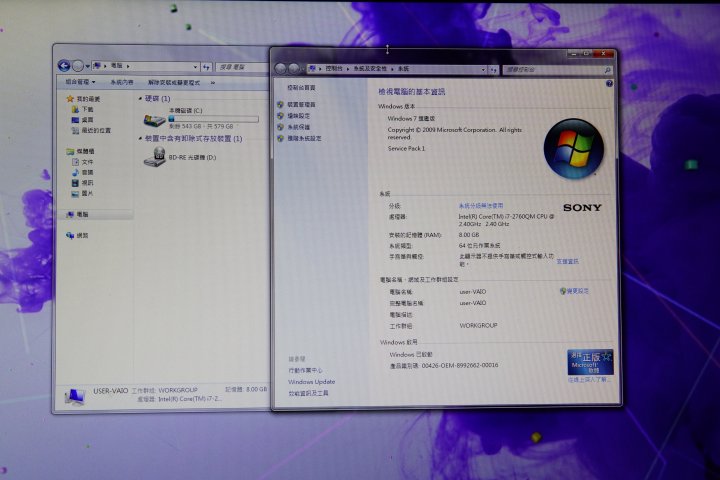Open 圖片 library in navigation pane

coord(83,193)
